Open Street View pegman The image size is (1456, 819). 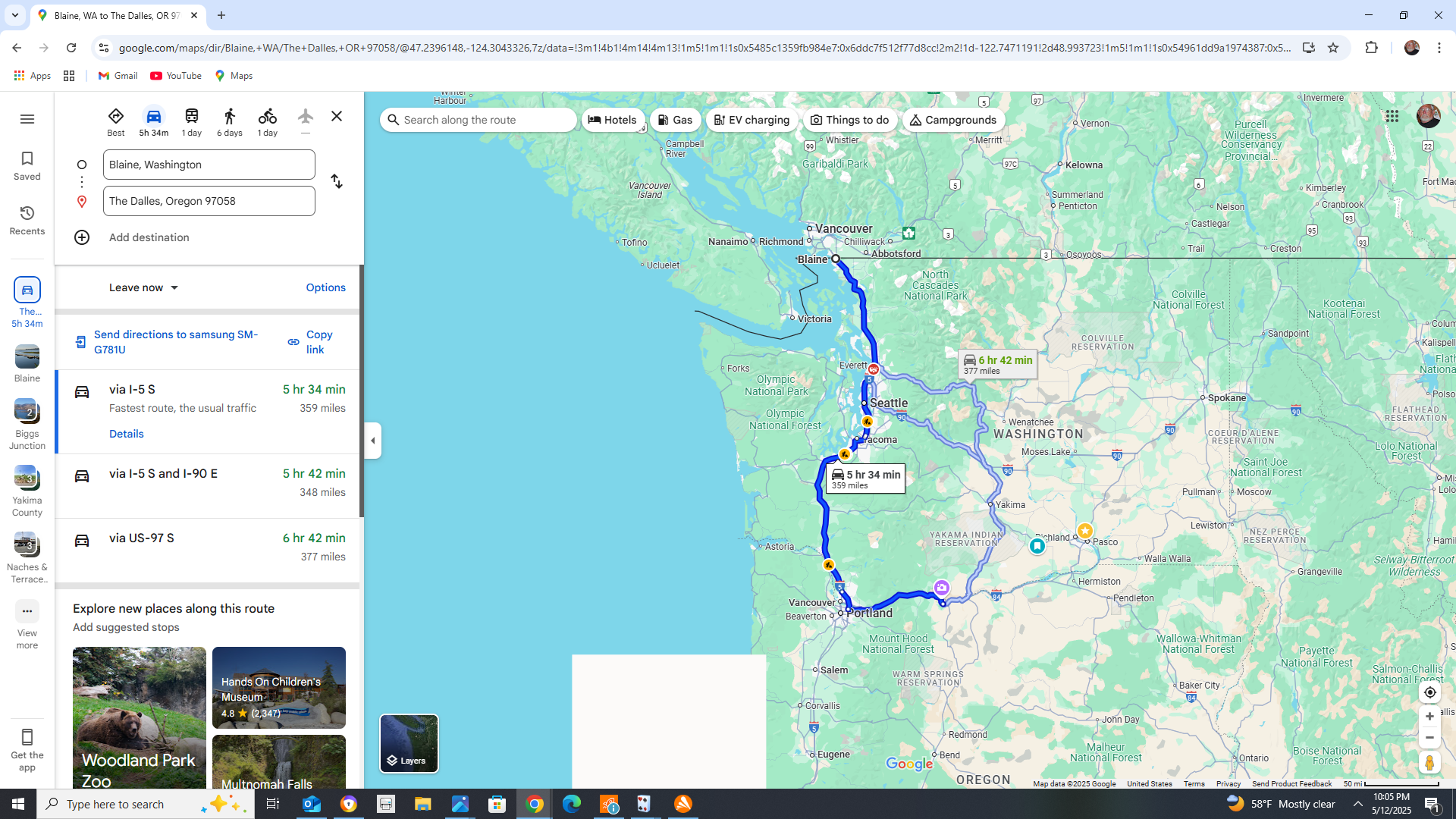pyautogui.click(x=1429, y=762)
